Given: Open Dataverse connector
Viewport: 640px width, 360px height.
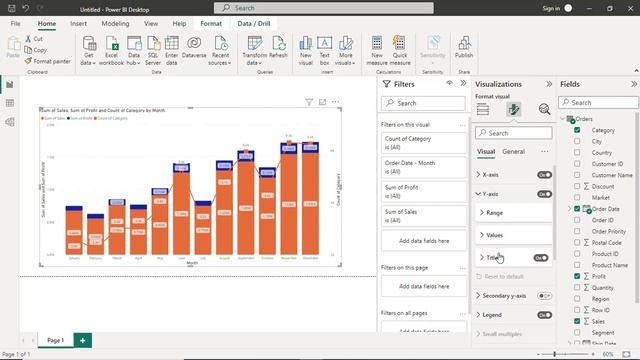Looking at the screenshot, I should (x=194, y=47).
